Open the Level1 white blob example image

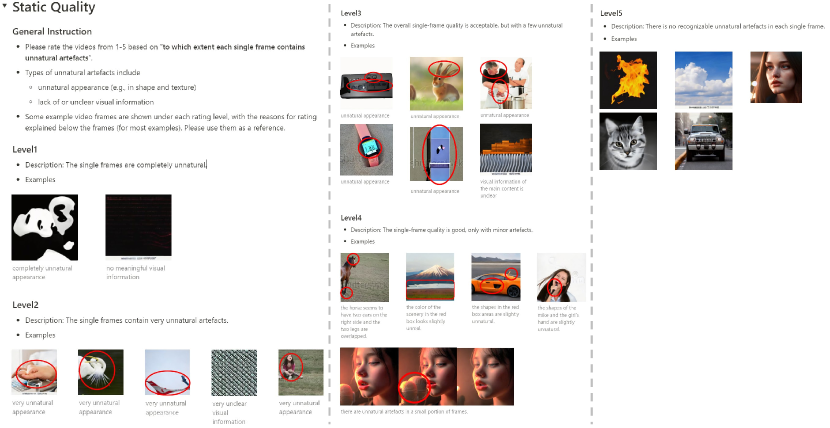(44, 227)
